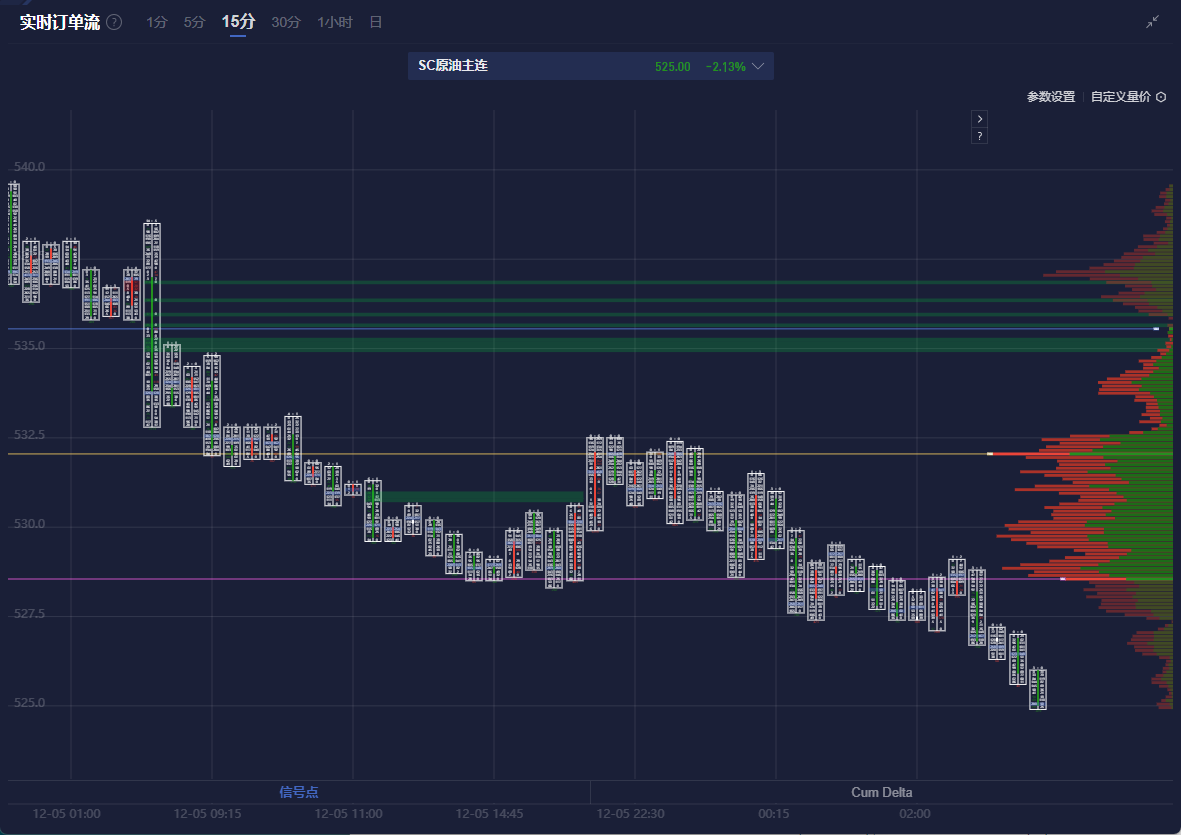Screen dimensions: 1181x835
Task: Switch to the 30分 timeframe tab
Action: (x=286, y=23)
